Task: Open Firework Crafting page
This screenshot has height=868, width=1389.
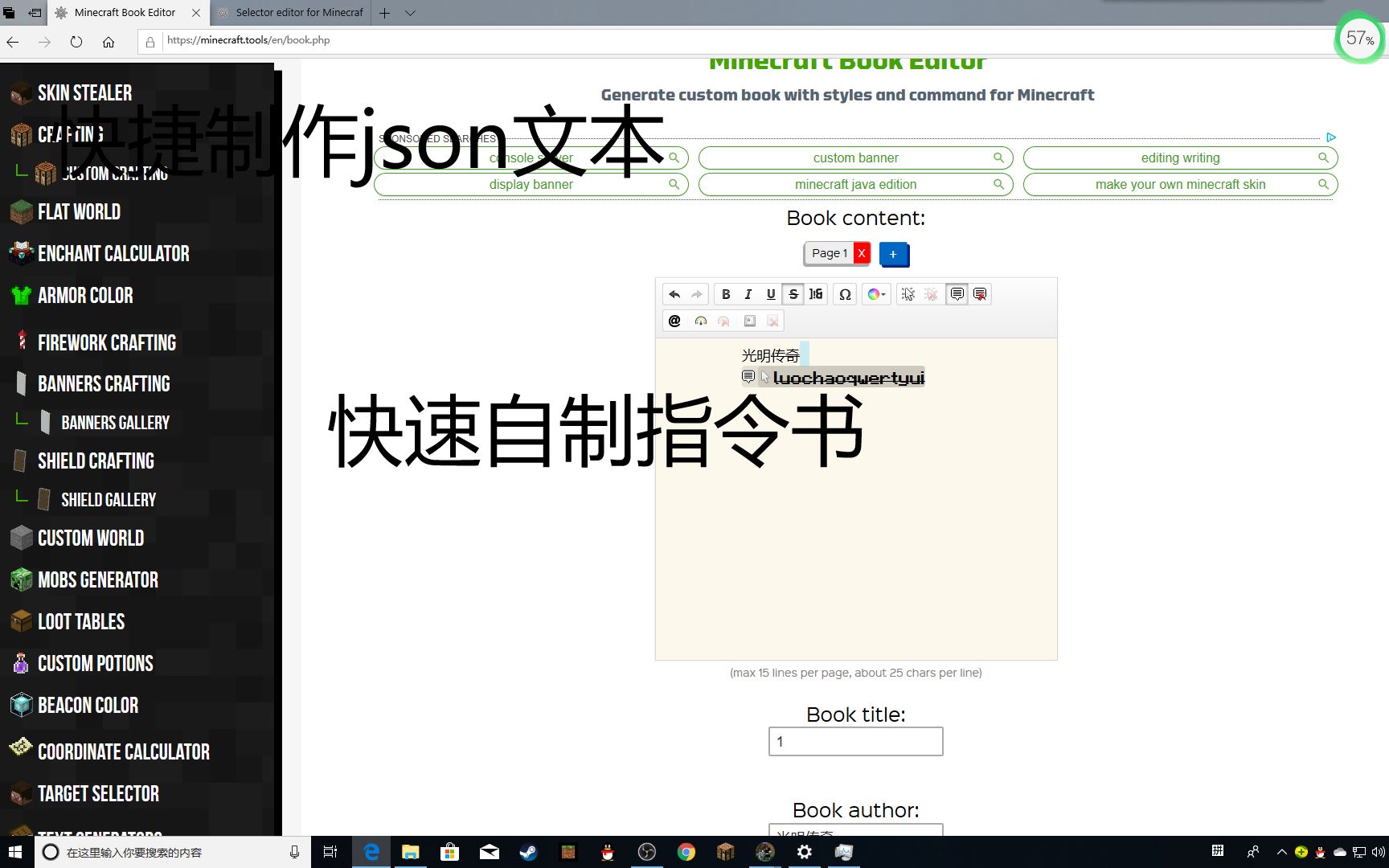Action: coord(106,343)
